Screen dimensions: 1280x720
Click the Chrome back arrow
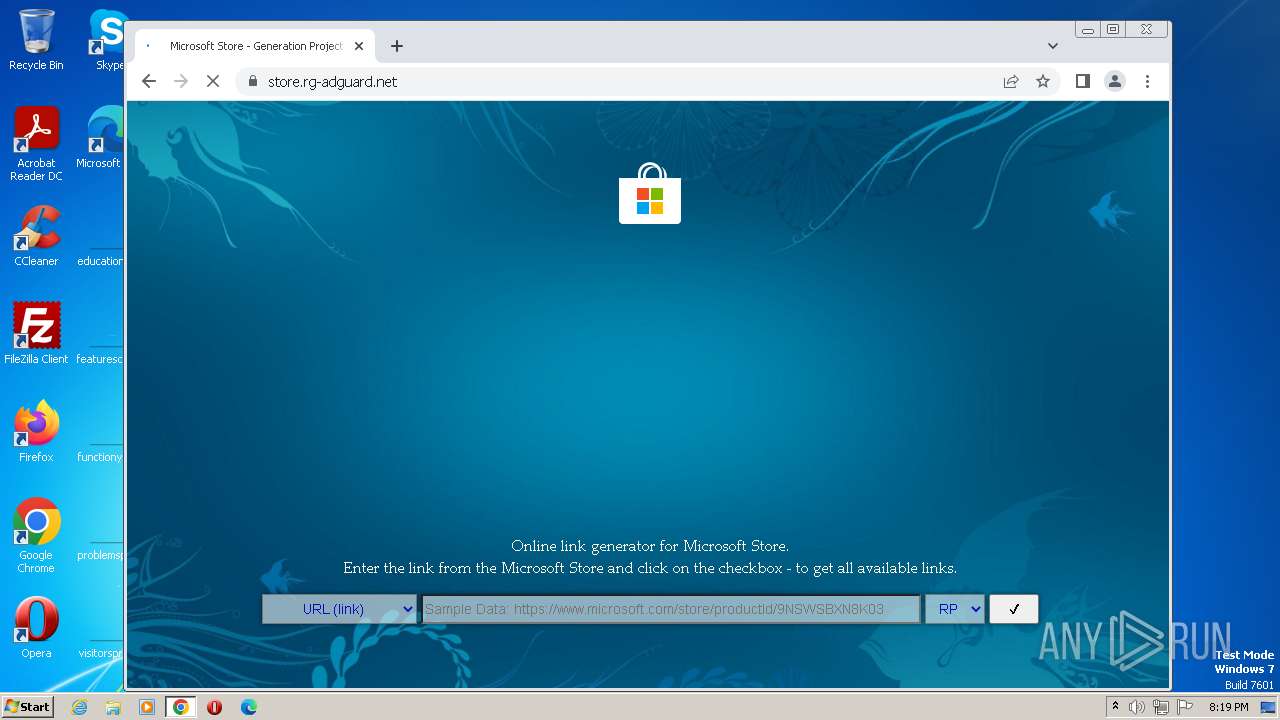click(x=149, y=81)
